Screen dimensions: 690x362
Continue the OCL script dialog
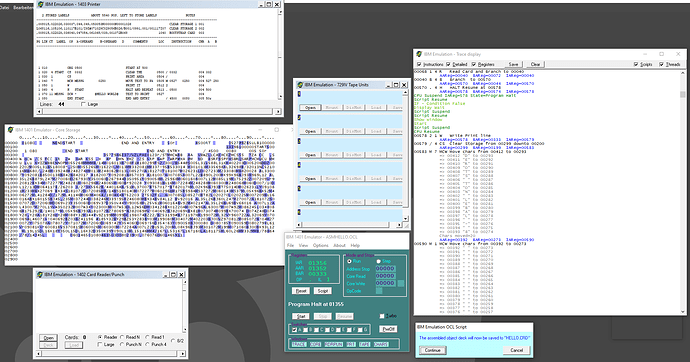pyautogui.click(x=433, y=350)
